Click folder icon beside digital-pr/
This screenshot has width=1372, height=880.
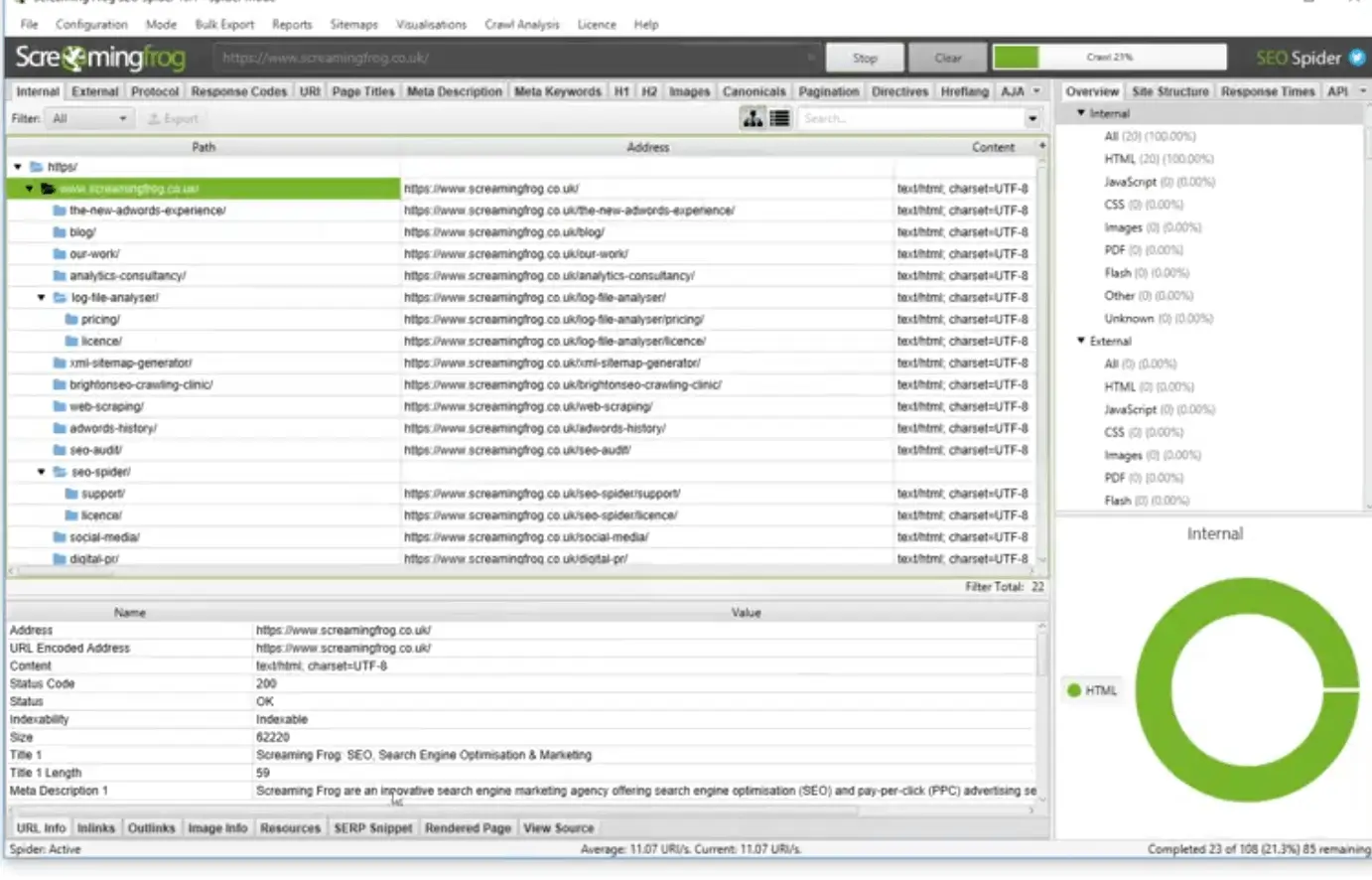[x=60, y=559]
